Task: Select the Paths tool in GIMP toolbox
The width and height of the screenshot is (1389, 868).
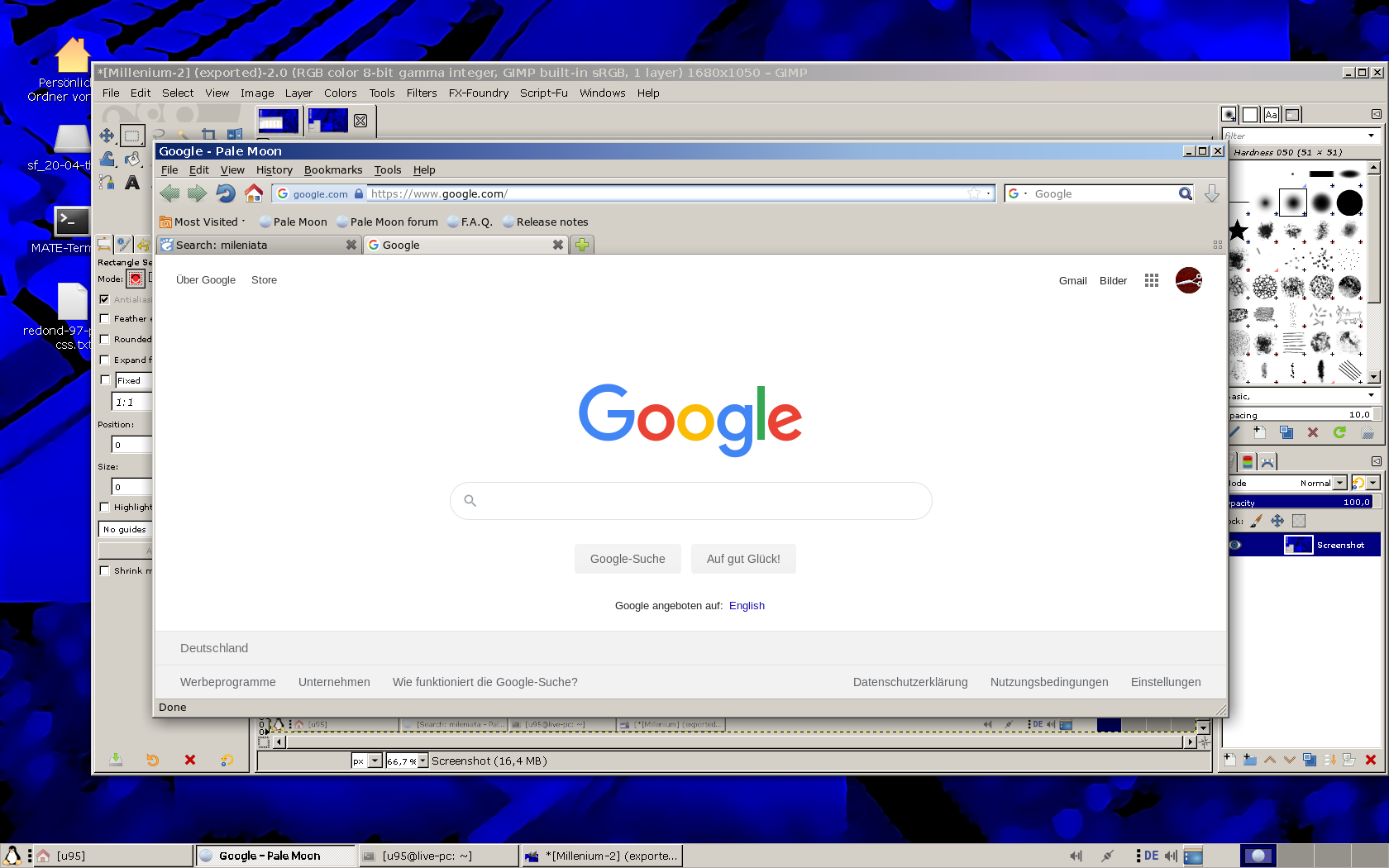Action: pyautogui.click(x=107, y=183)
